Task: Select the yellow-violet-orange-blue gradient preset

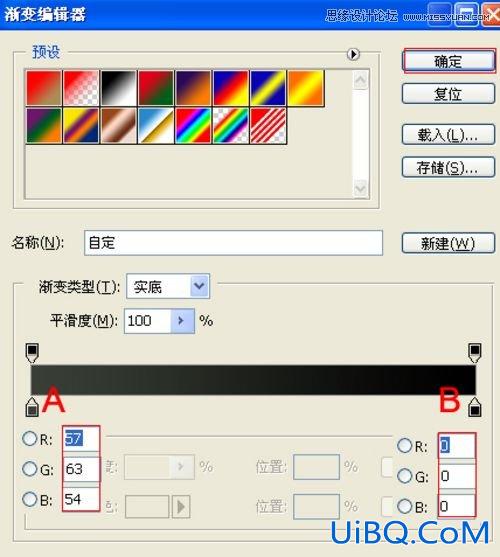Action: click(81, 126)
